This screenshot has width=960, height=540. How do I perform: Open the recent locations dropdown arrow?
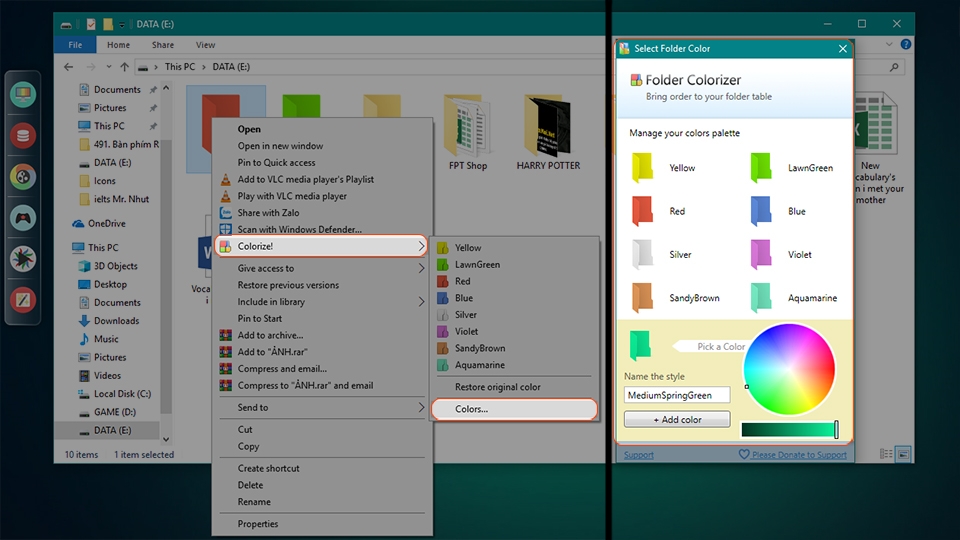pyautogui.click(x=108, y=67)
